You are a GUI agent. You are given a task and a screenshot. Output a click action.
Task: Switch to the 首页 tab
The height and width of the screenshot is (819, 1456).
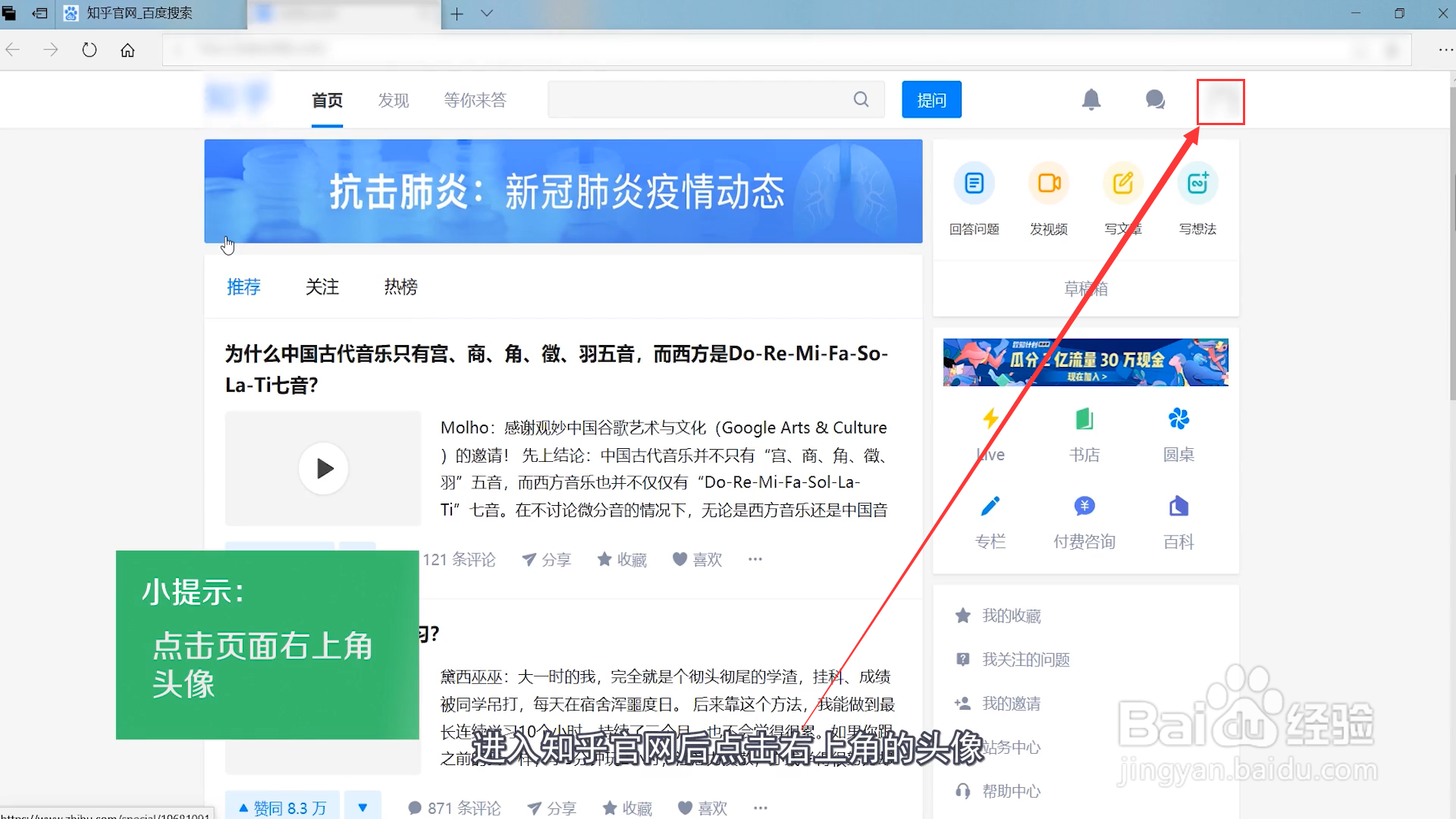pyautogui.click(x=328, y=100)
